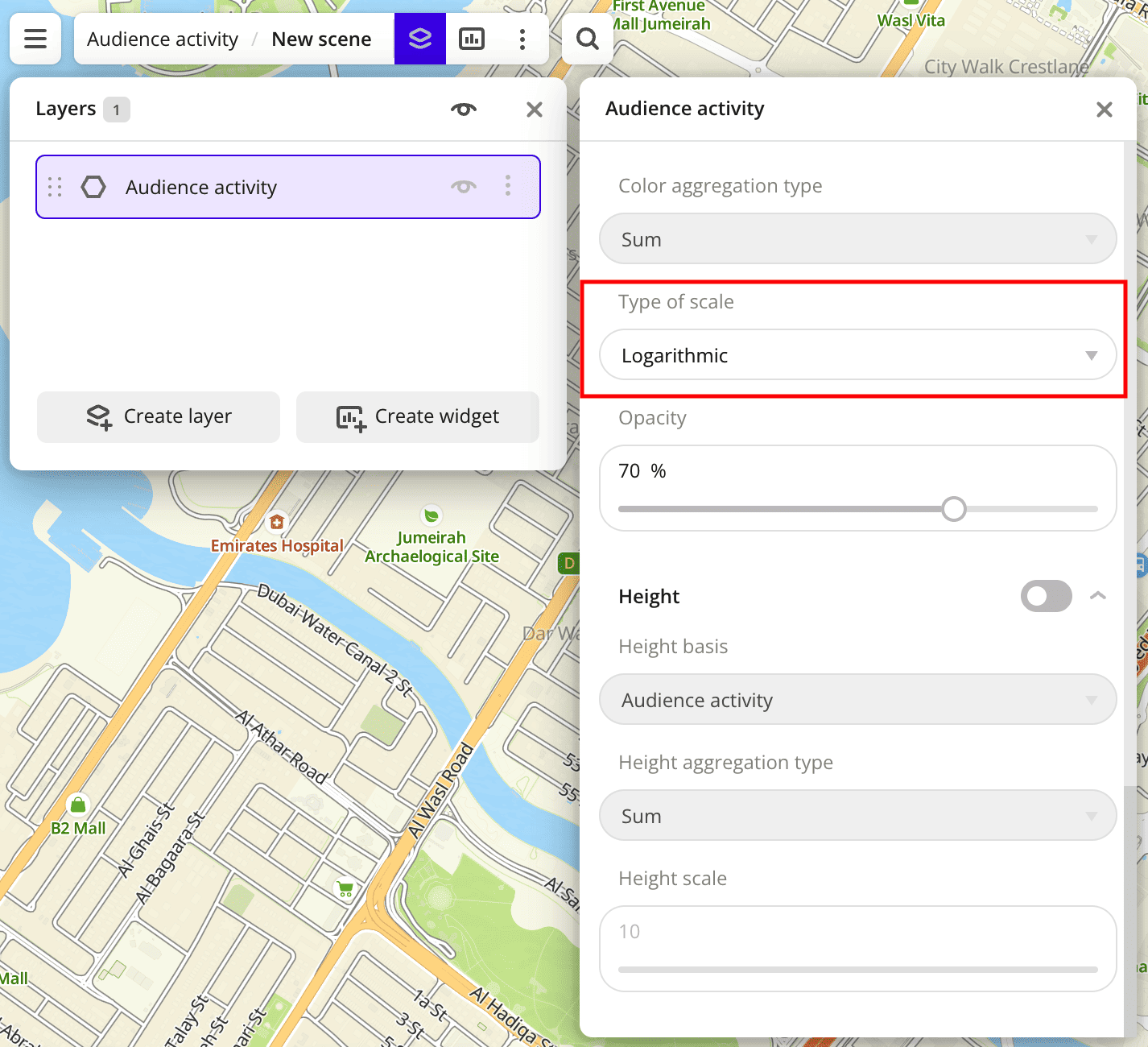Open the hamburger main menu
This screenshot has width=1148, height=1047.
pyautogui.click(x=35, y=39)
